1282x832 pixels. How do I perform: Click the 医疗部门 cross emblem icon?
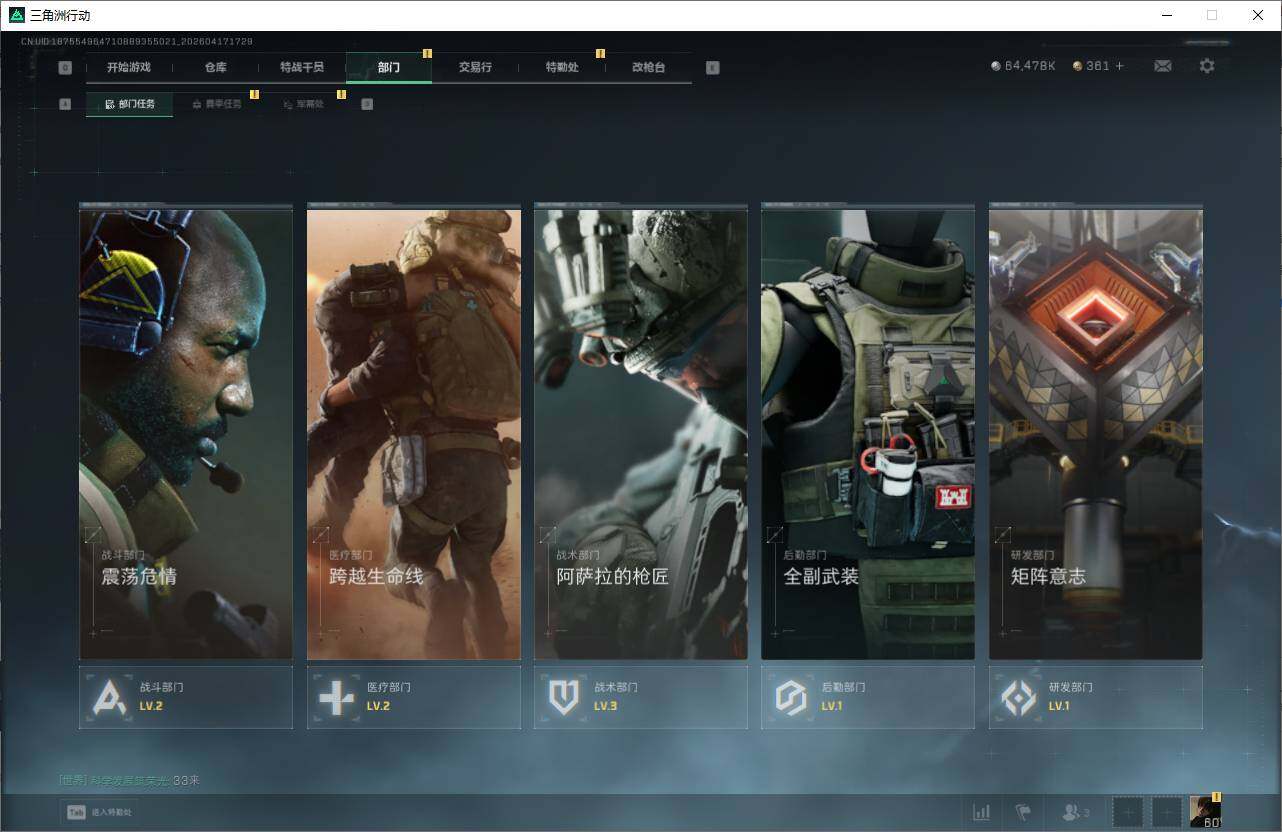click(x=336, y=697)
